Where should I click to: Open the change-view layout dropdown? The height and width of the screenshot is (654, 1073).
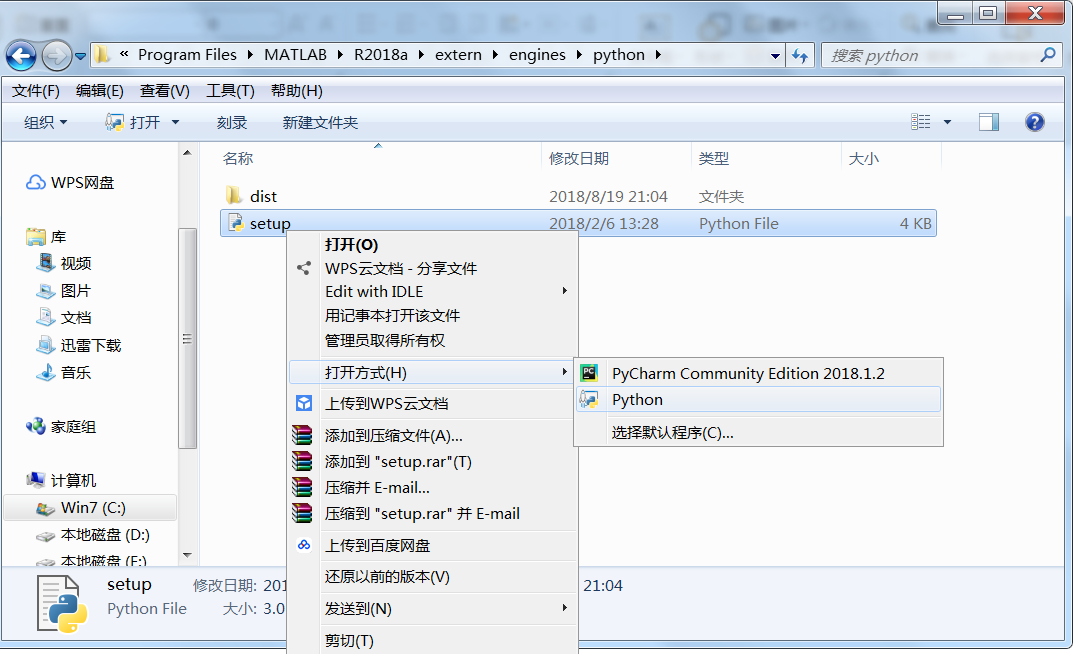point(949,122)
